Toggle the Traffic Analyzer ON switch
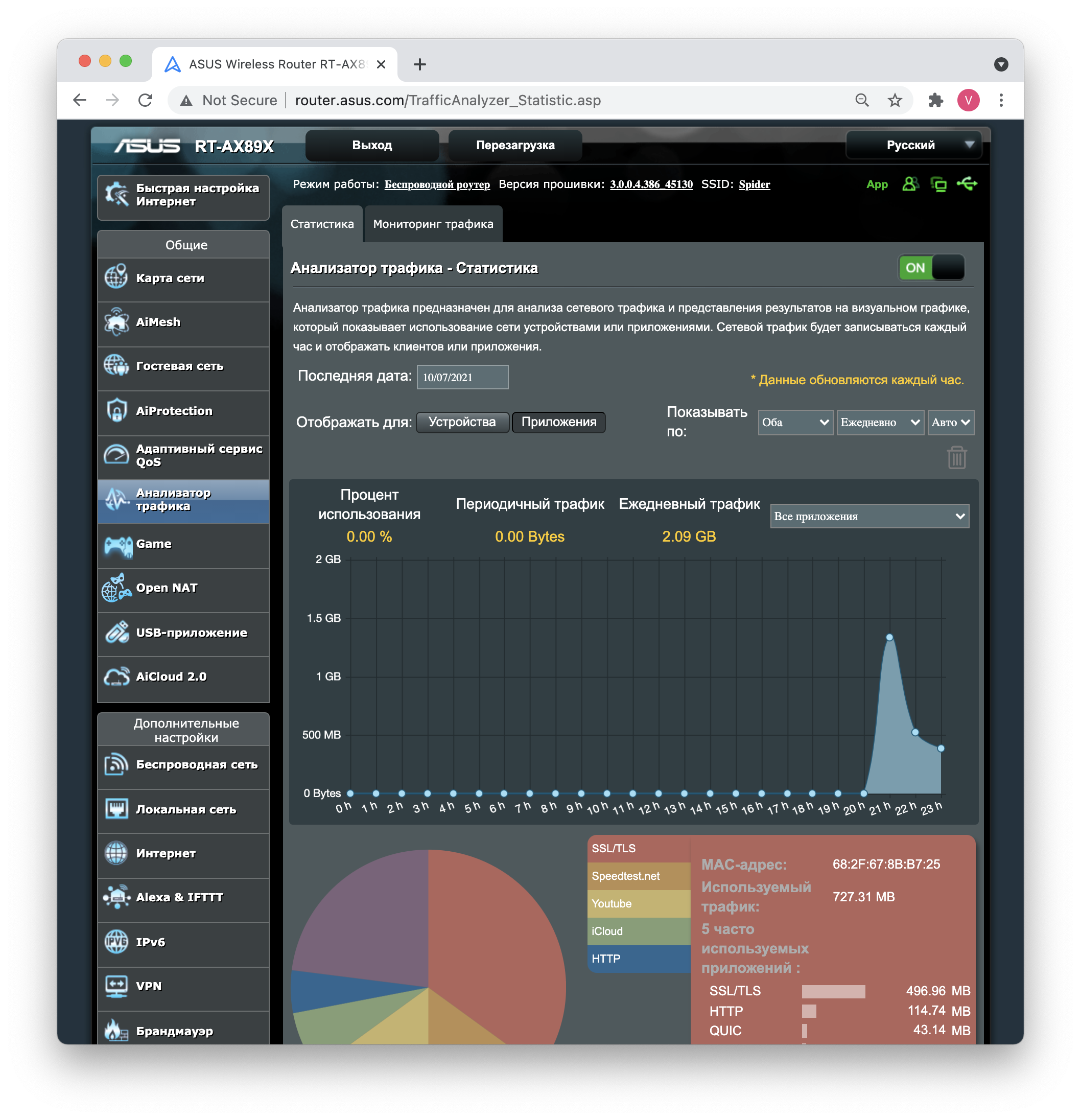The width and height of the screenshot is (1081, 1120). pyautogui.click(x=931, y=268)
